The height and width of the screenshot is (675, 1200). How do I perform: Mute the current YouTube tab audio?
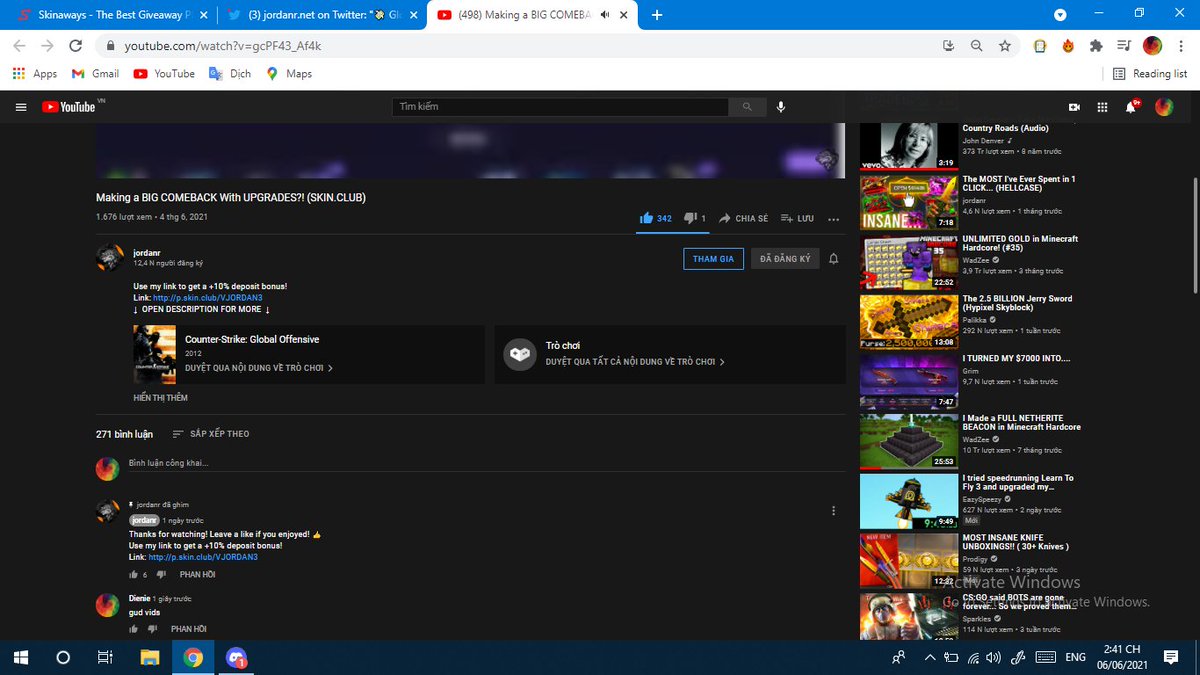[x=605, y=15]
